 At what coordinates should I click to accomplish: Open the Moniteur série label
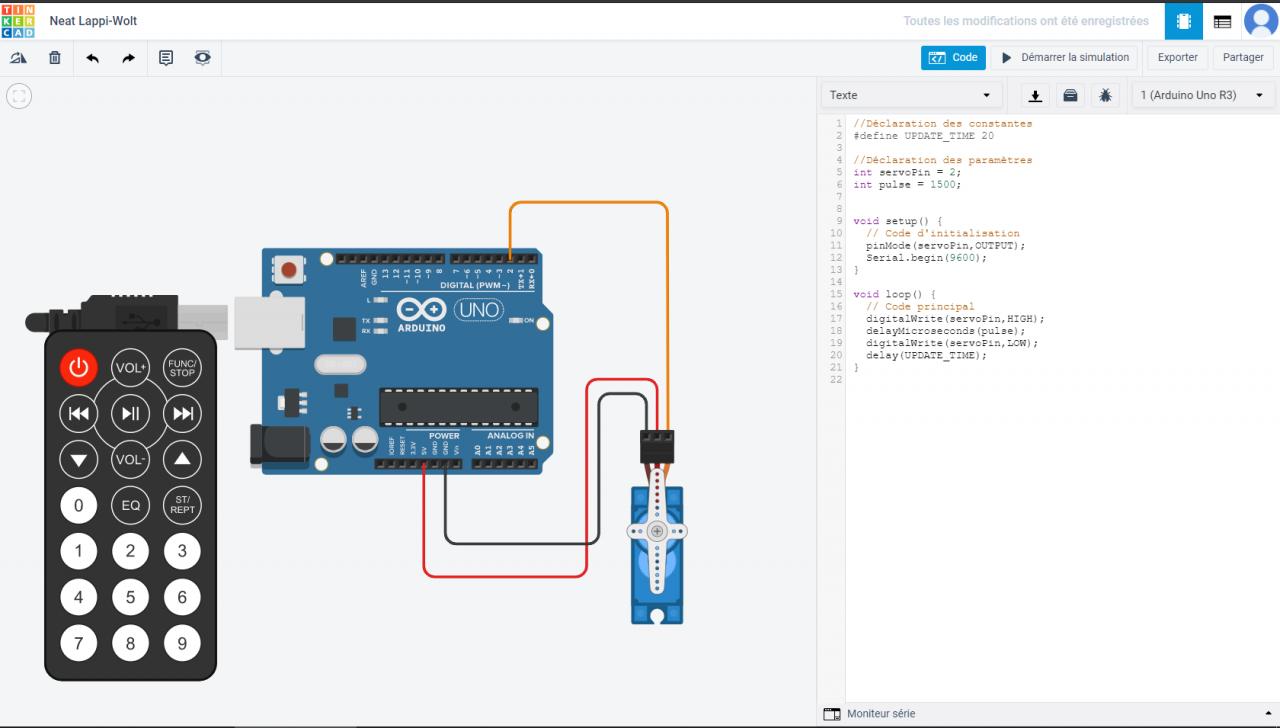tap(881, 714)
